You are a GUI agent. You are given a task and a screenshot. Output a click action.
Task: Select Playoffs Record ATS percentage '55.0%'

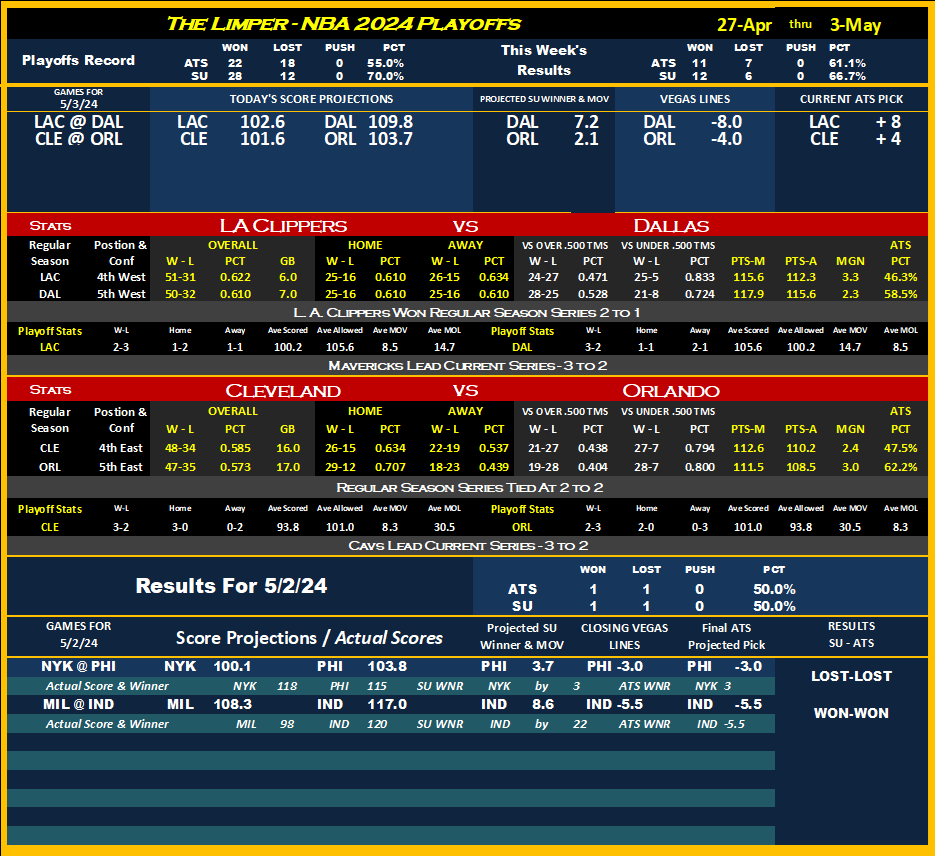[385, 63]
